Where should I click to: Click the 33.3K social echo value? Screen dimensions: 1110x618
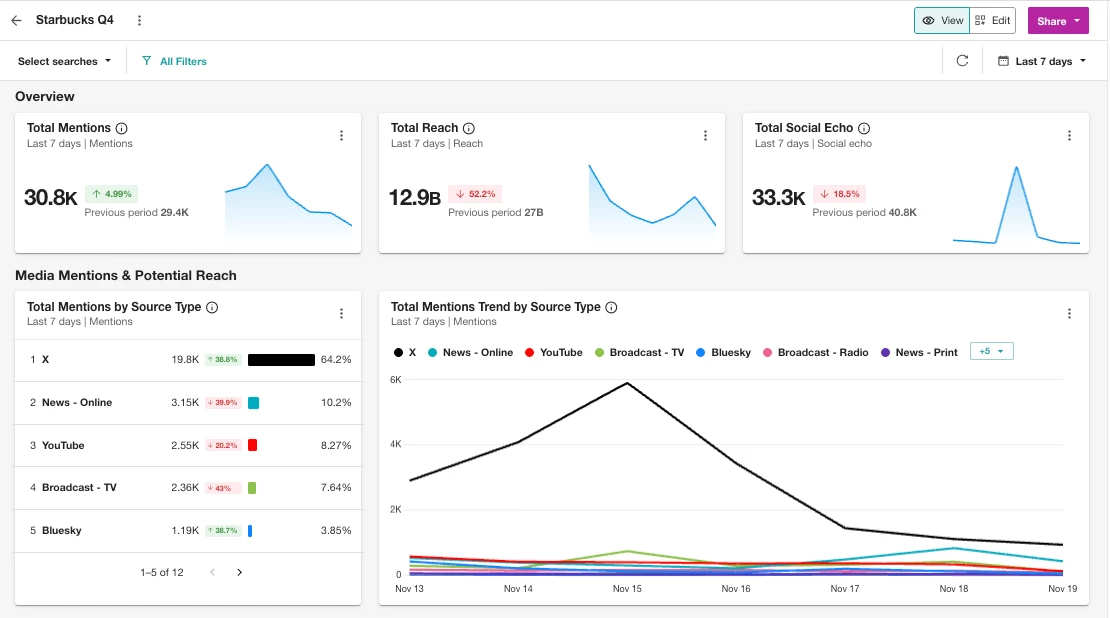[779, 198]
